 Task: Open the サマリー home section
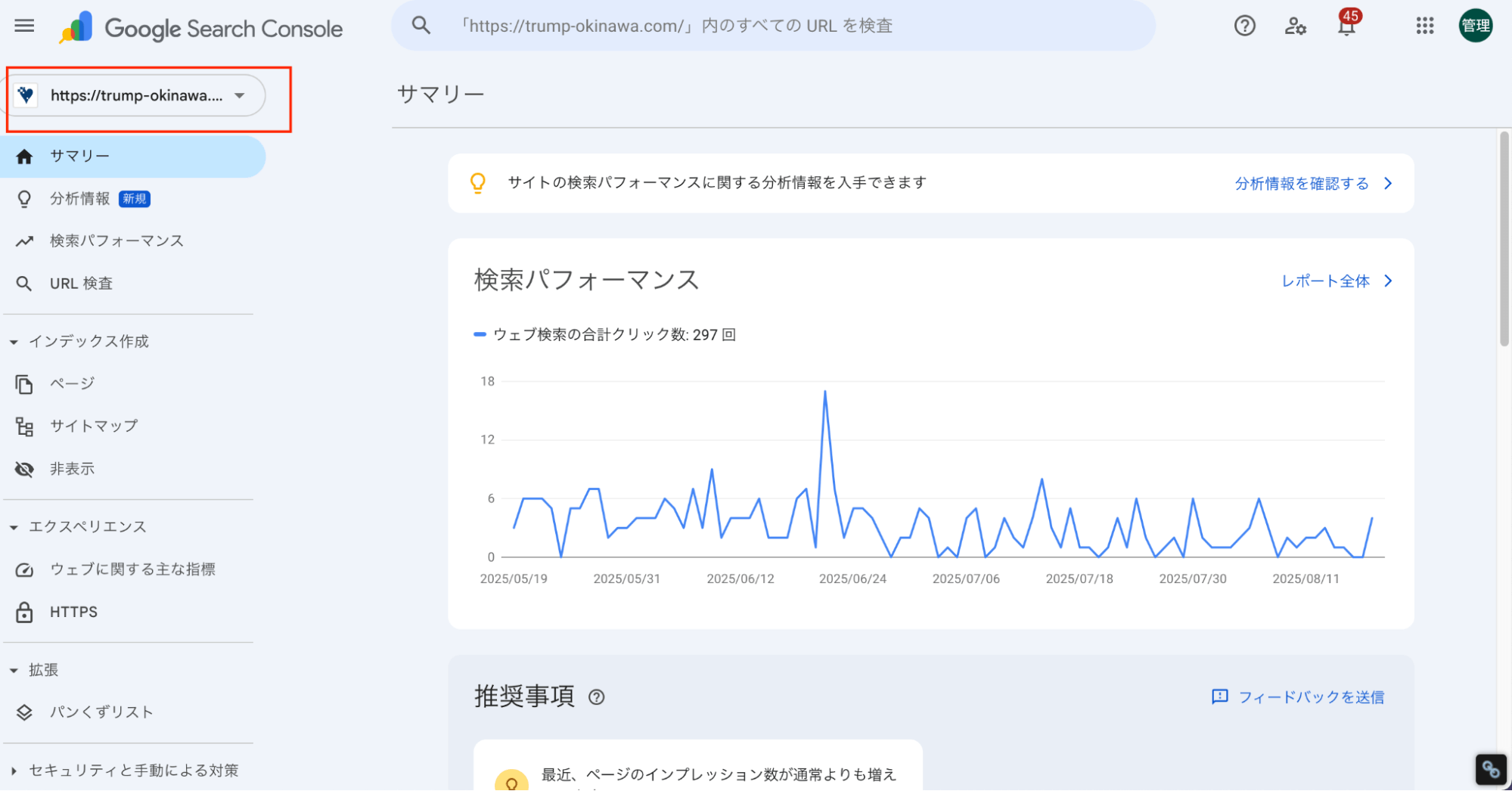78,156
